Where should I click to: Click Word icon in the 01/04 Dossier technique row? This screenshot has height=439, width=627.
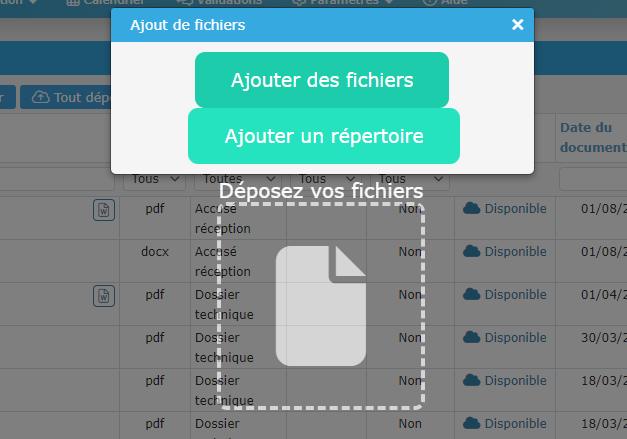(104, 295)
